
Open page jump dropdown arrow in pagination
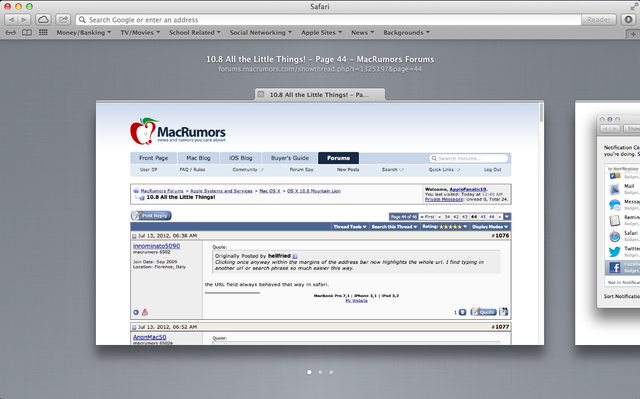(x=507, y=217)
